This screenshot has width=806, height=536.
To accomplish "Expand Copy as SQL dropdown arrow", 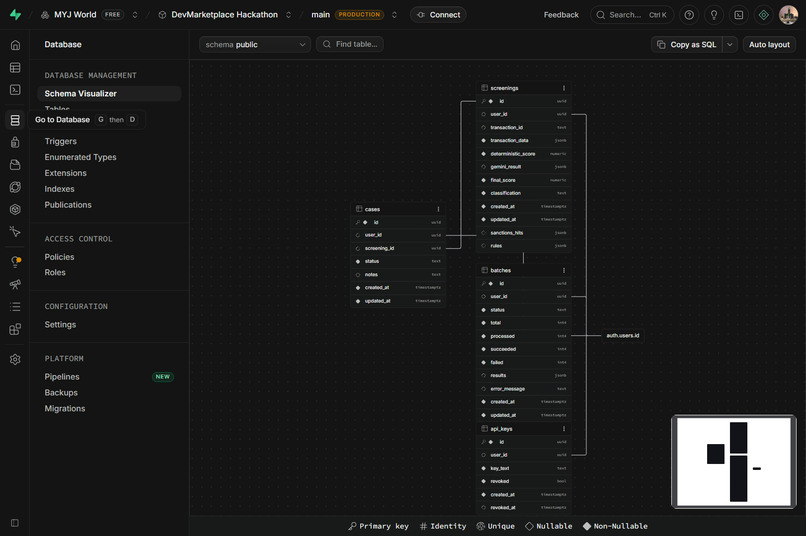I will click(729, 45).
